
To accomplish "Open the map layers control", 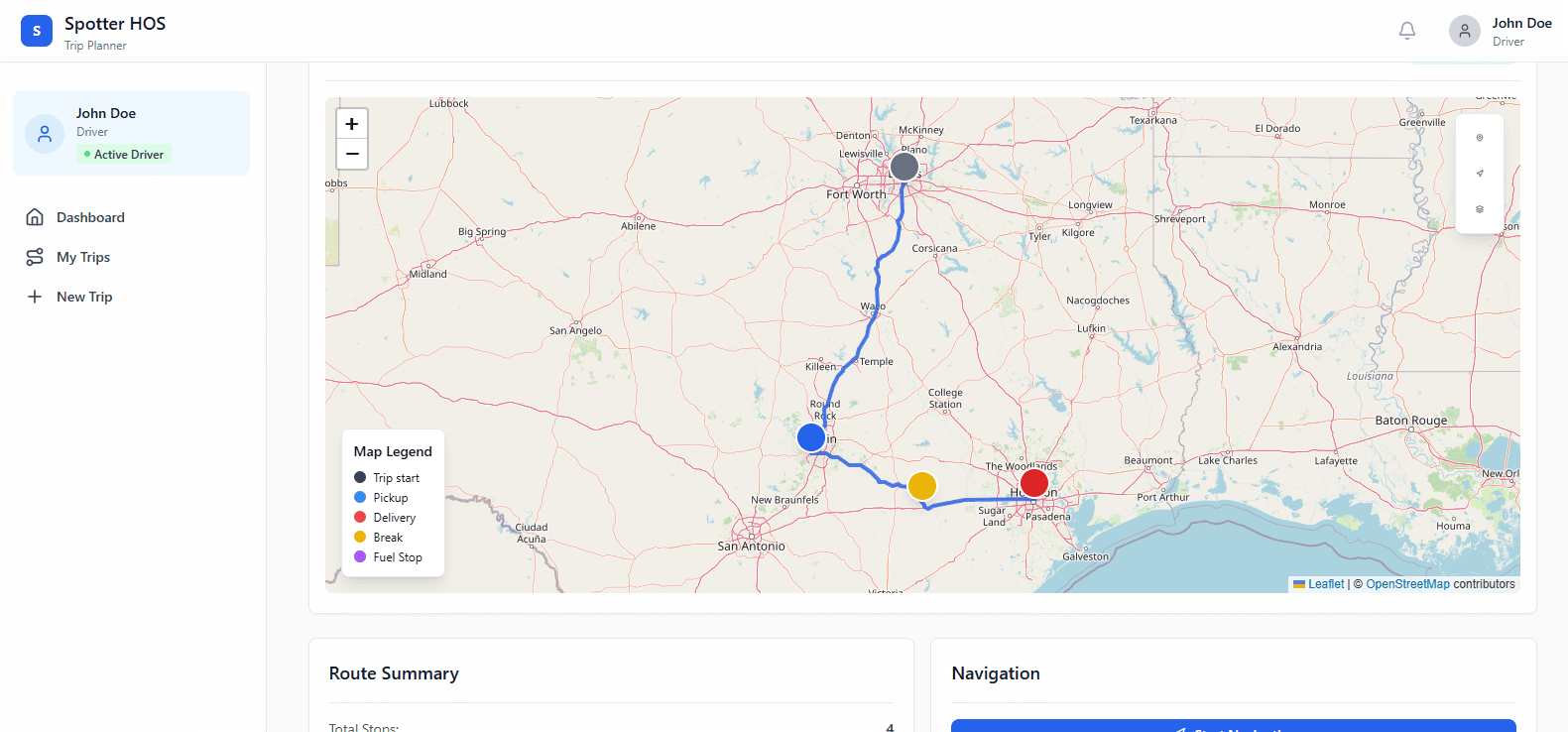I will coord(1480,209).
